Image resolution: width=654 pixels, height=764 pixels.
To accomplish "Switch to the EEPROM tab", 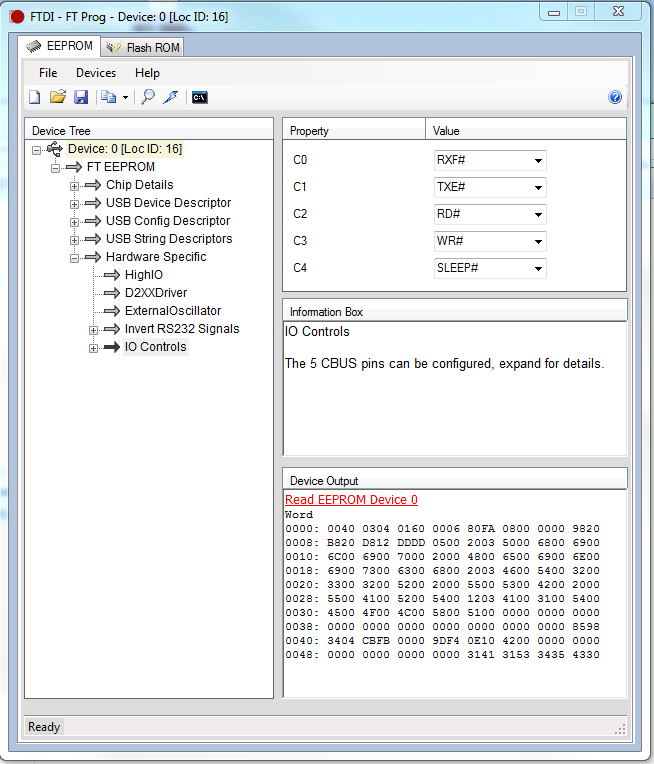I will pos(59,46).
